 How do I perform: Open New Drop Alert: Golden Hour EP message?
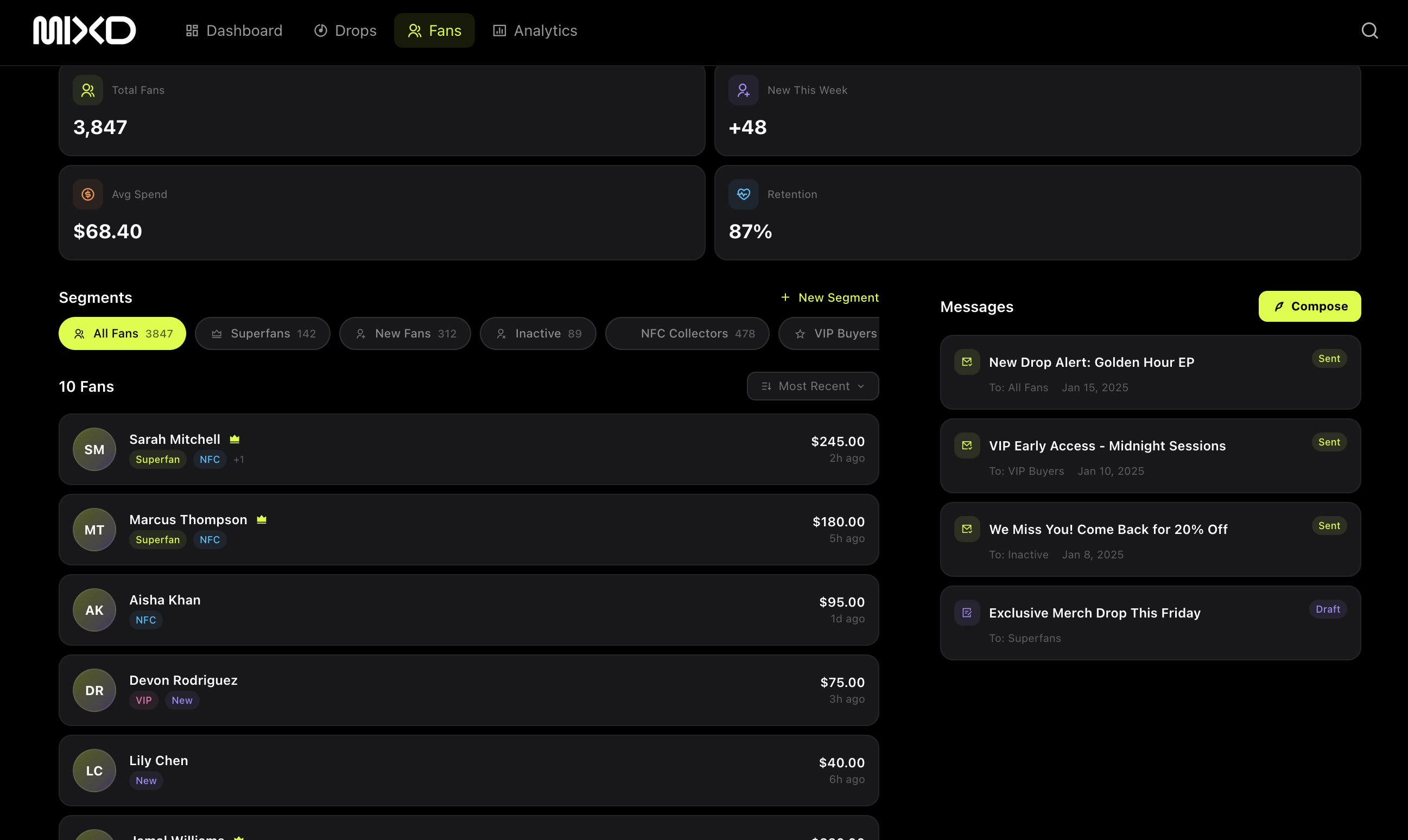point(1150,372)
